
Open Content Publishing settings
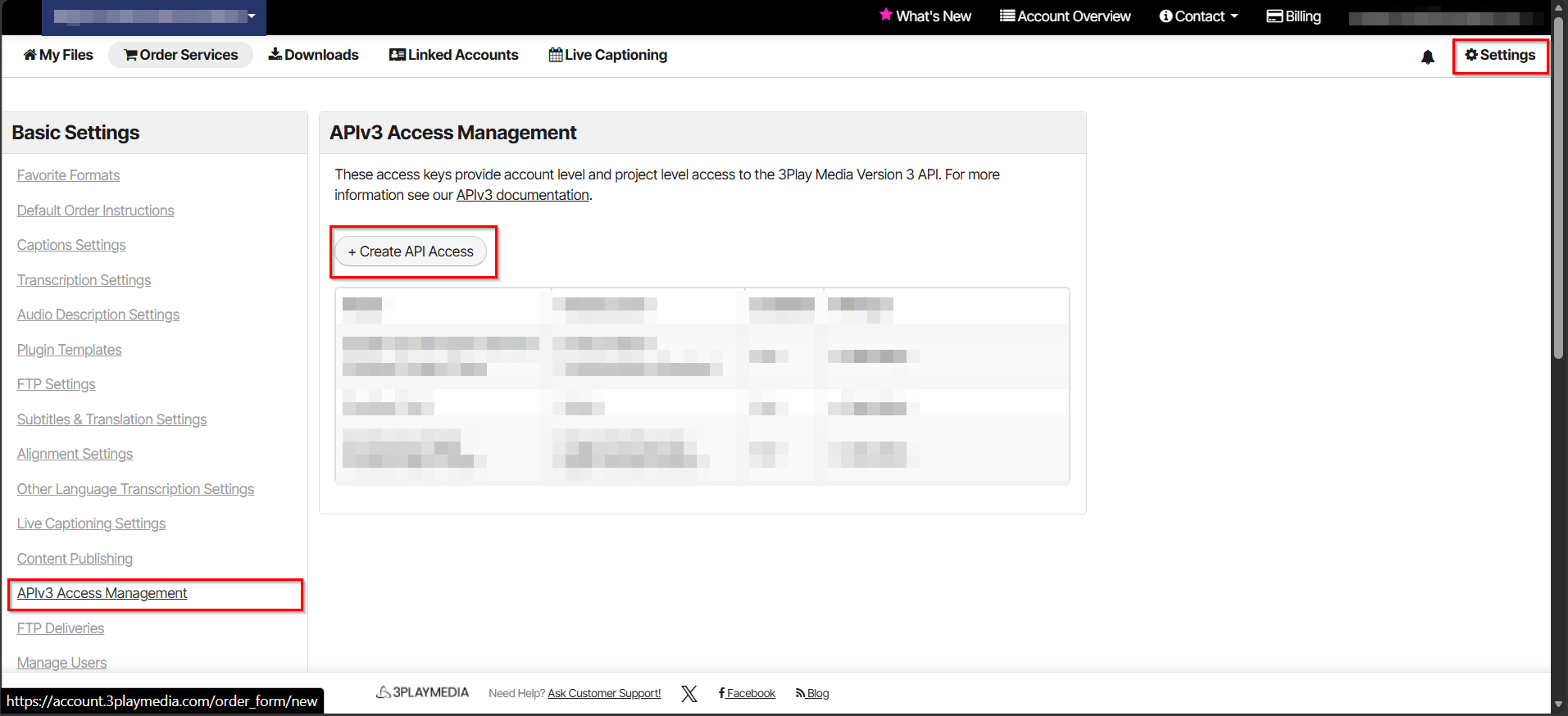(x=75, y=559)
